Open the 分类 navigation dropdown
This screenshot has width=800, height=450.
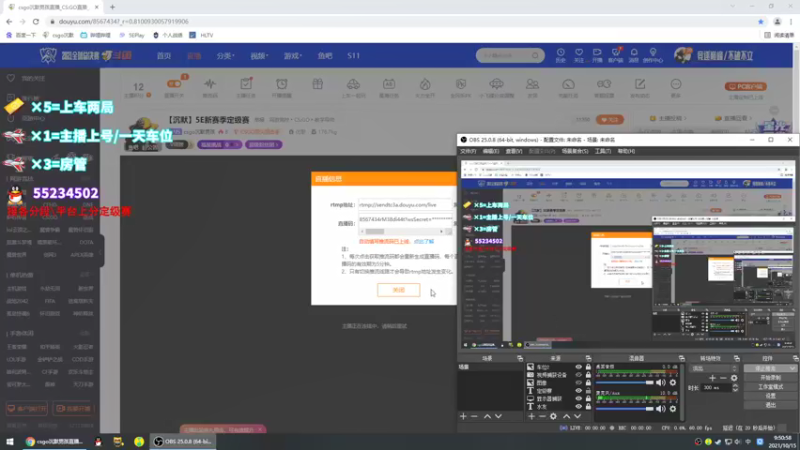click(x=225, y=56)
